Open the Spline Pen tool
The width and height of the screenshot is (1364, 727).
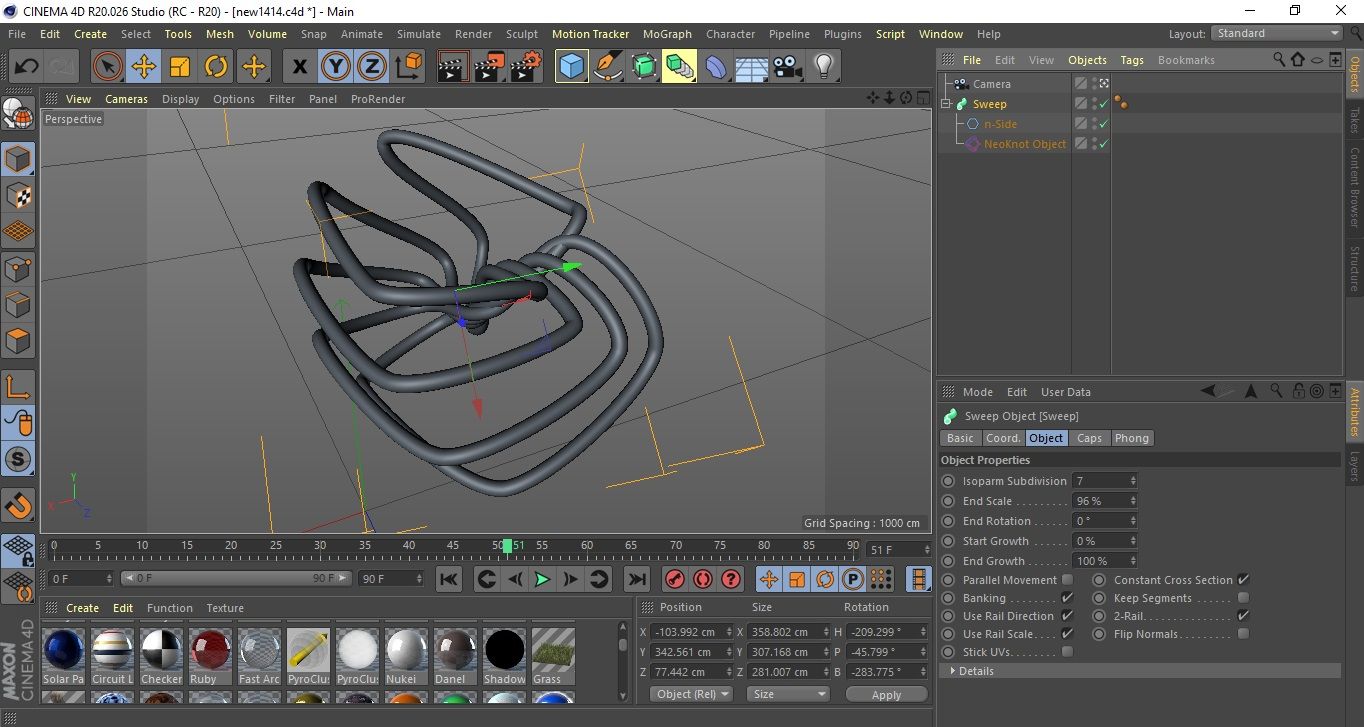click(x=607, y=67)
